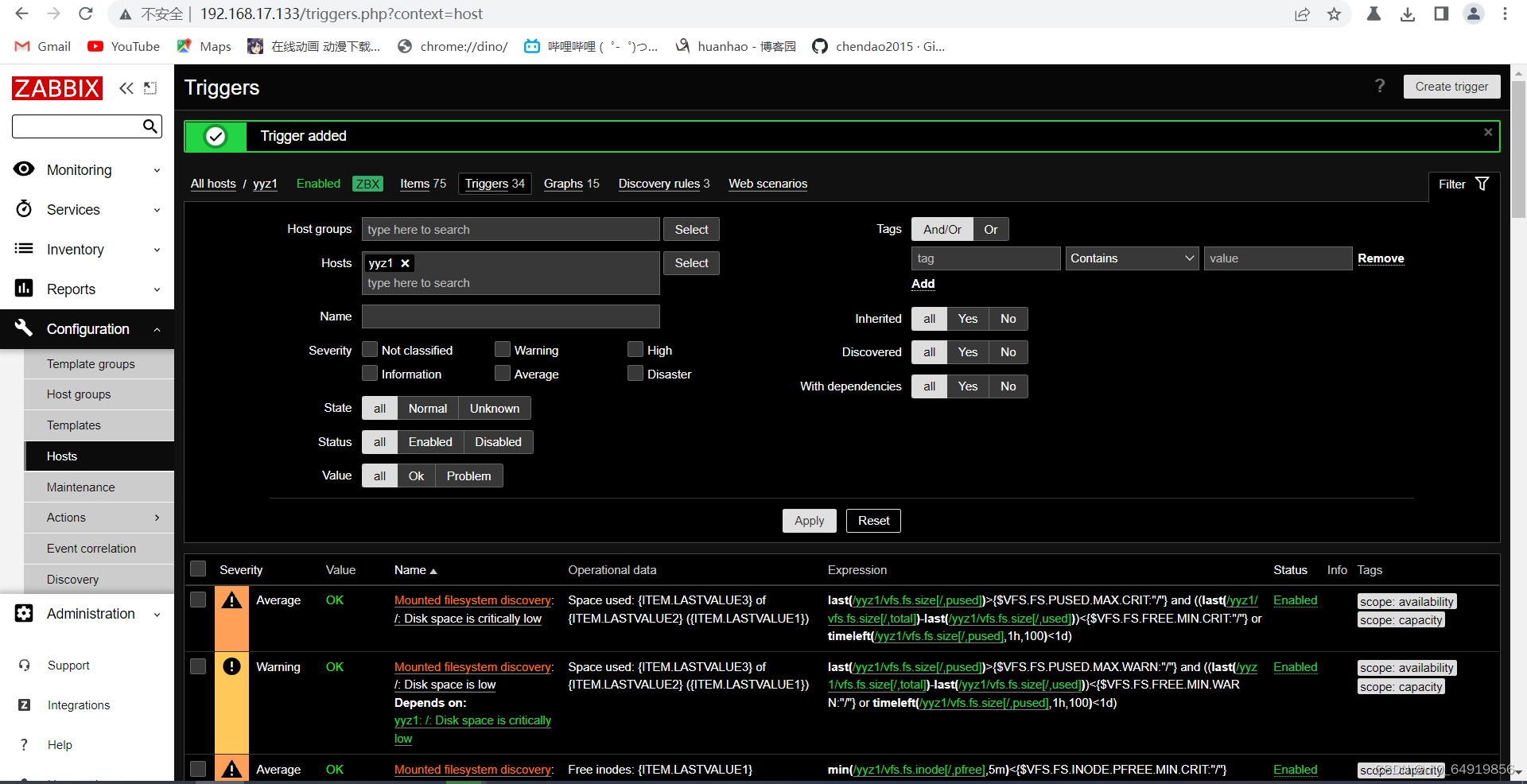Click Warning severity exclamation icon
The height and width of the screenshot is (784, 1527).
click(x=231, y=666)
